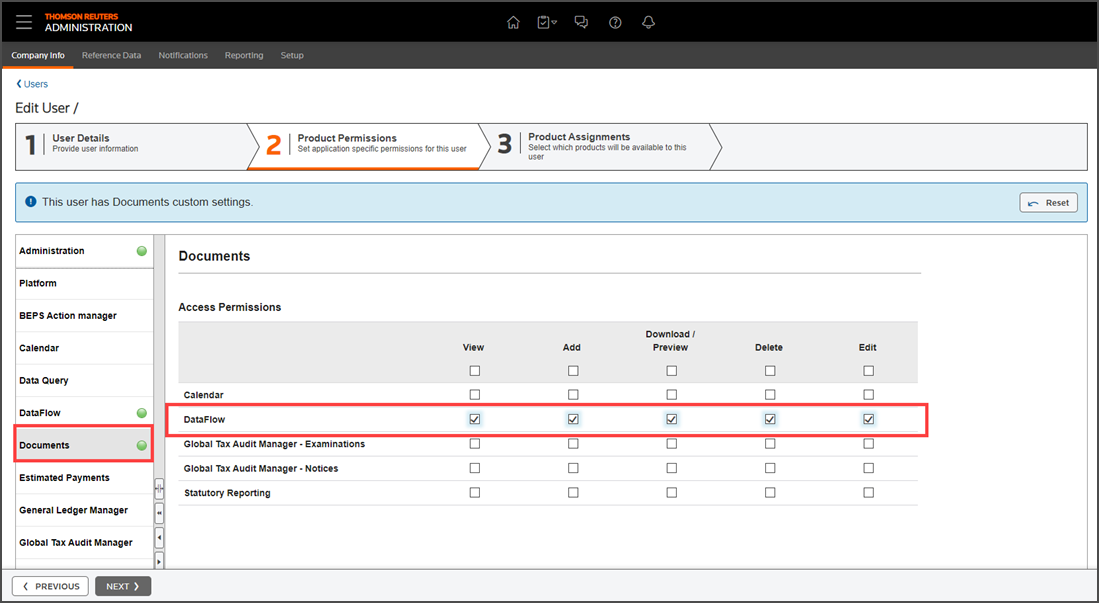The width and height of the screenshot is (1099, 603).
Task: Check Calendar Add permission checkbox
Action: (x=573, y=395)
